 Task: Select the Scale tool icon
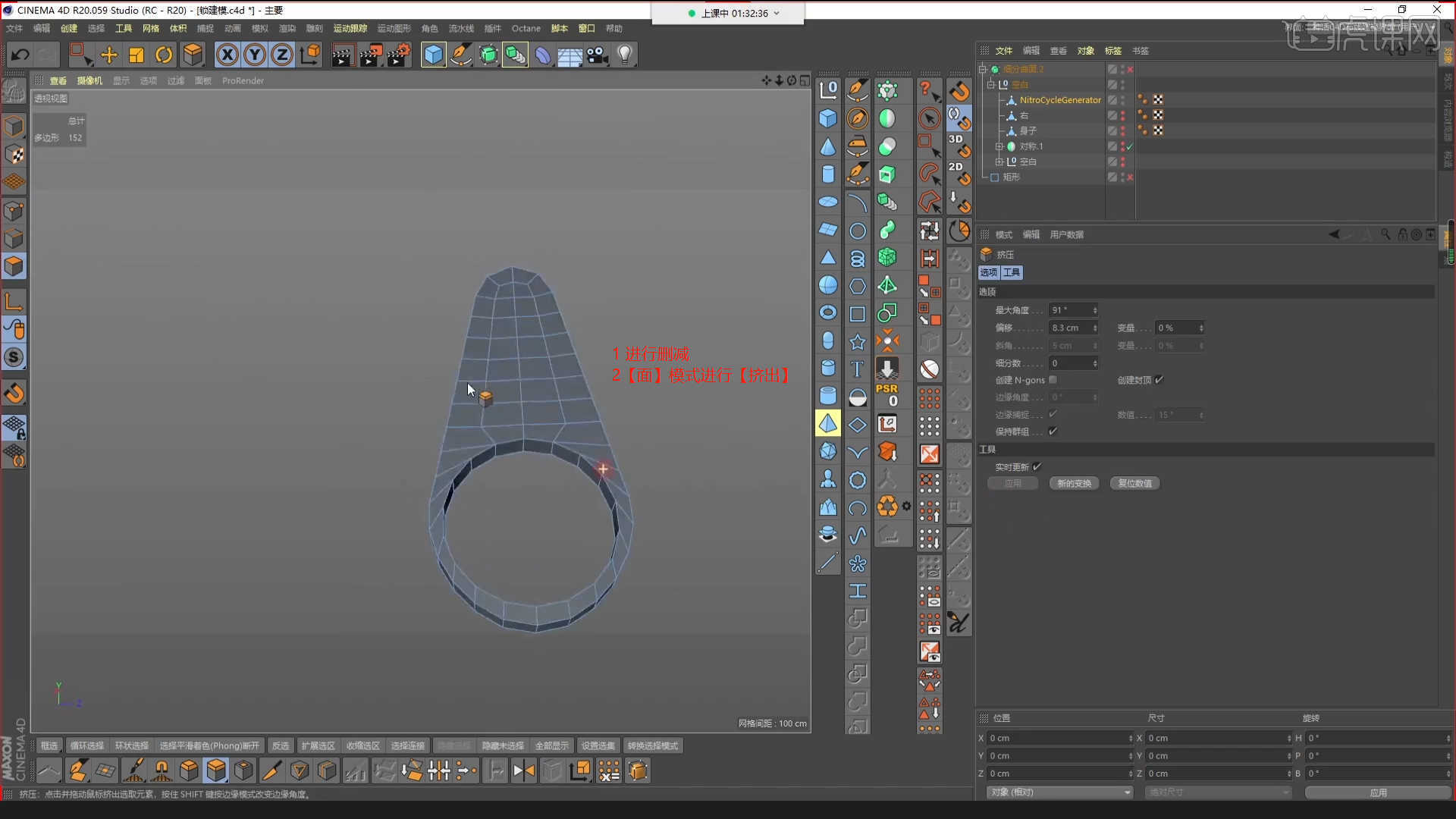[x=136, y=55]
